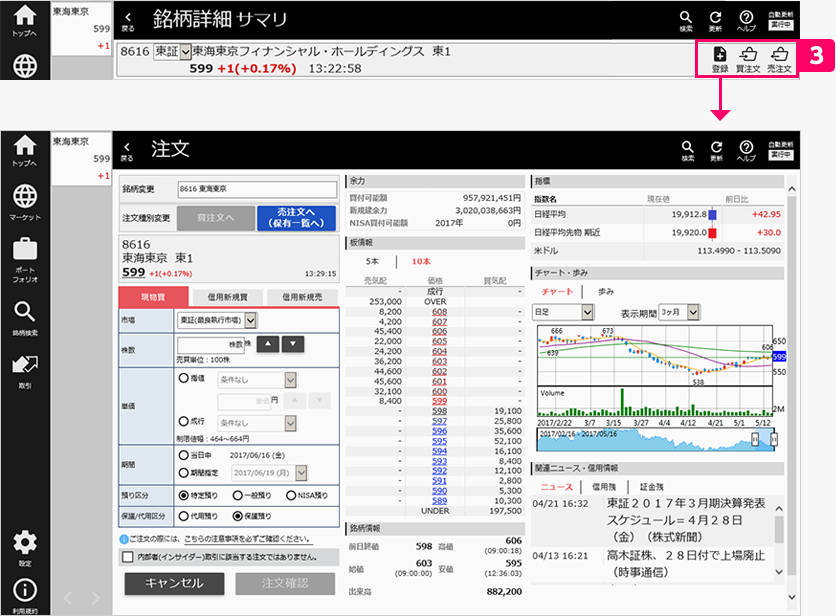Open the 日足 chart interval dropdown
The width and height of the screenshot is (836, 616).
pos(563,312)
